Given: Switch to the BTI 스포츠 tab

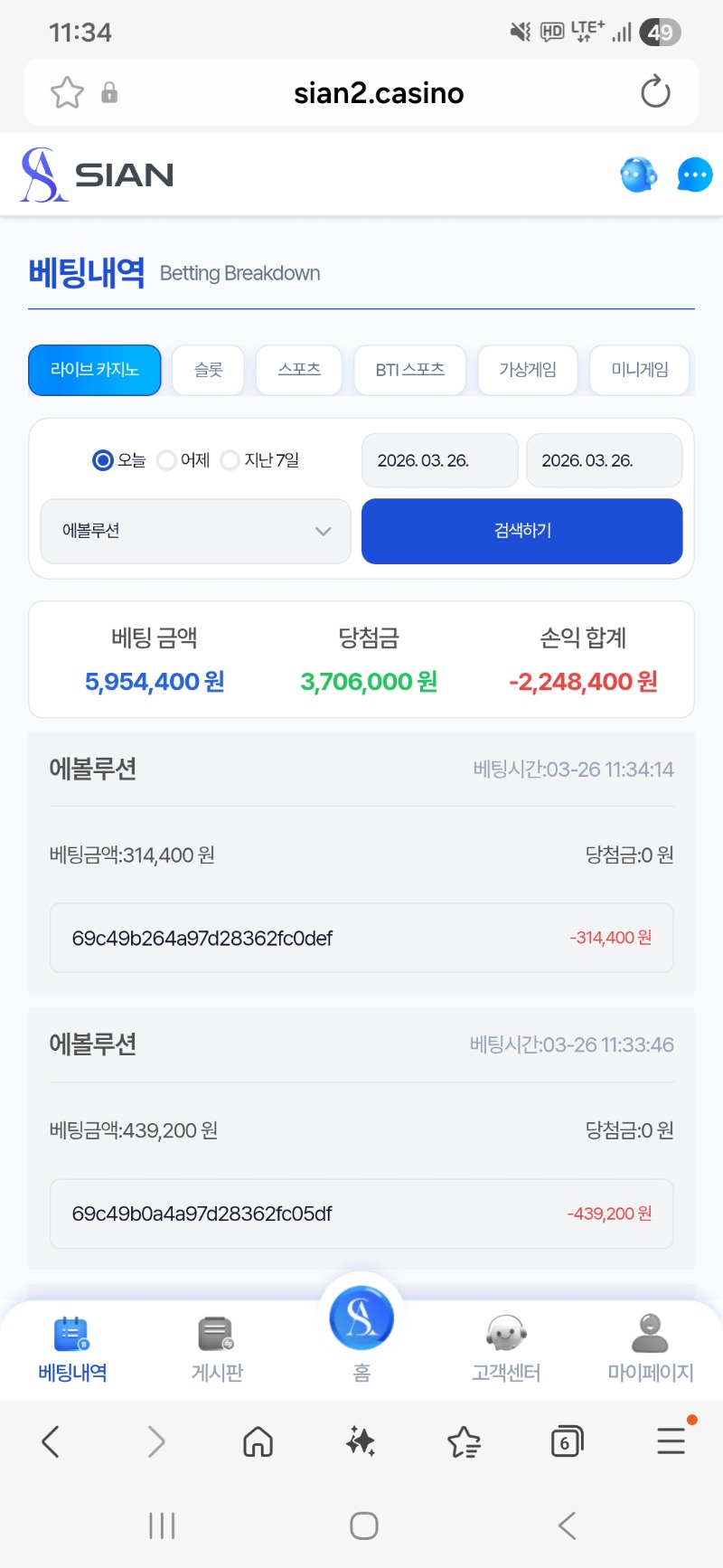Looking at the screenshot, I should pyautogui.click(x=409, y=370).
